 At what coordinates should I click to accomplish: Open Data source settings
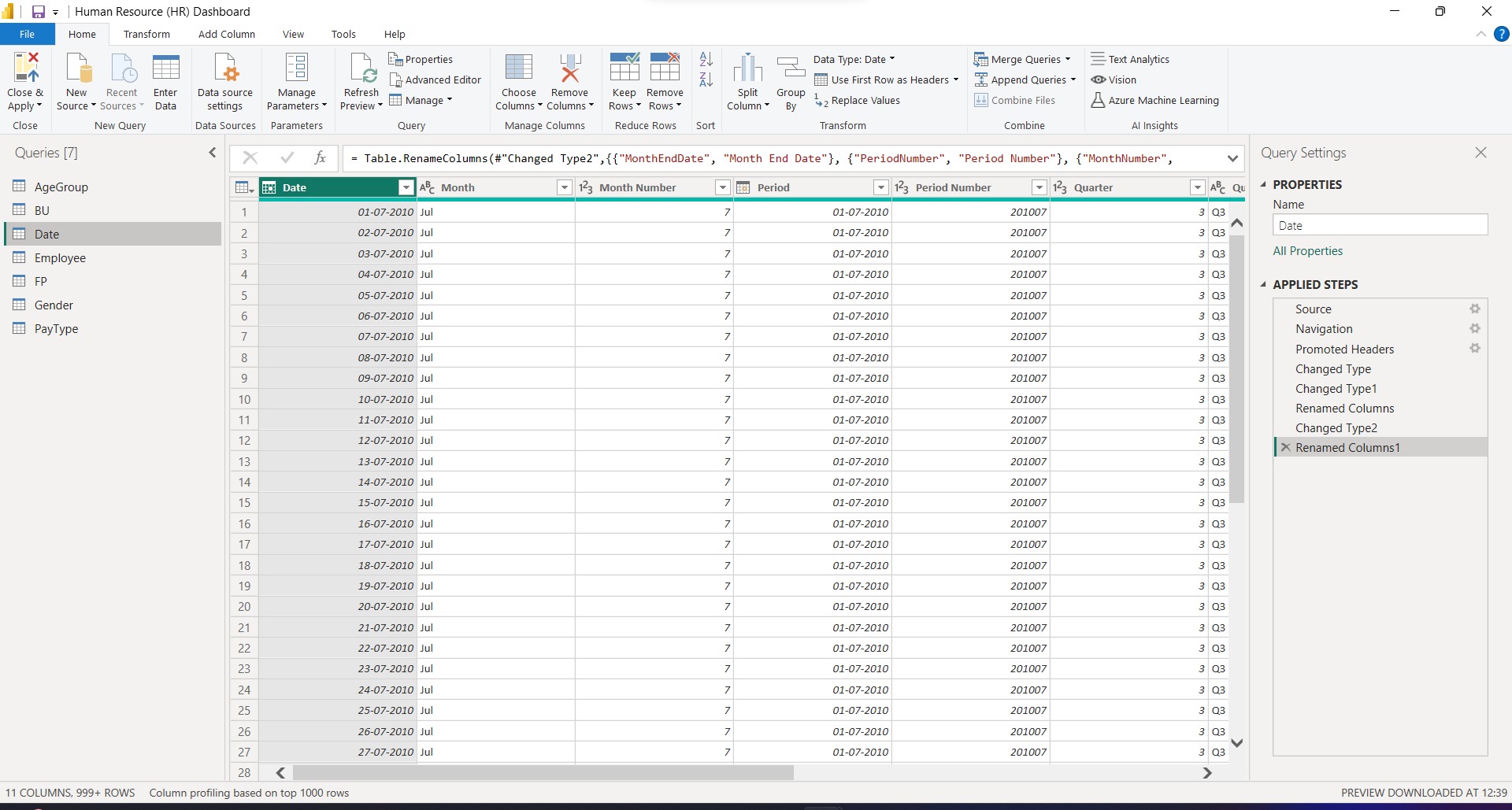point(225,68)
